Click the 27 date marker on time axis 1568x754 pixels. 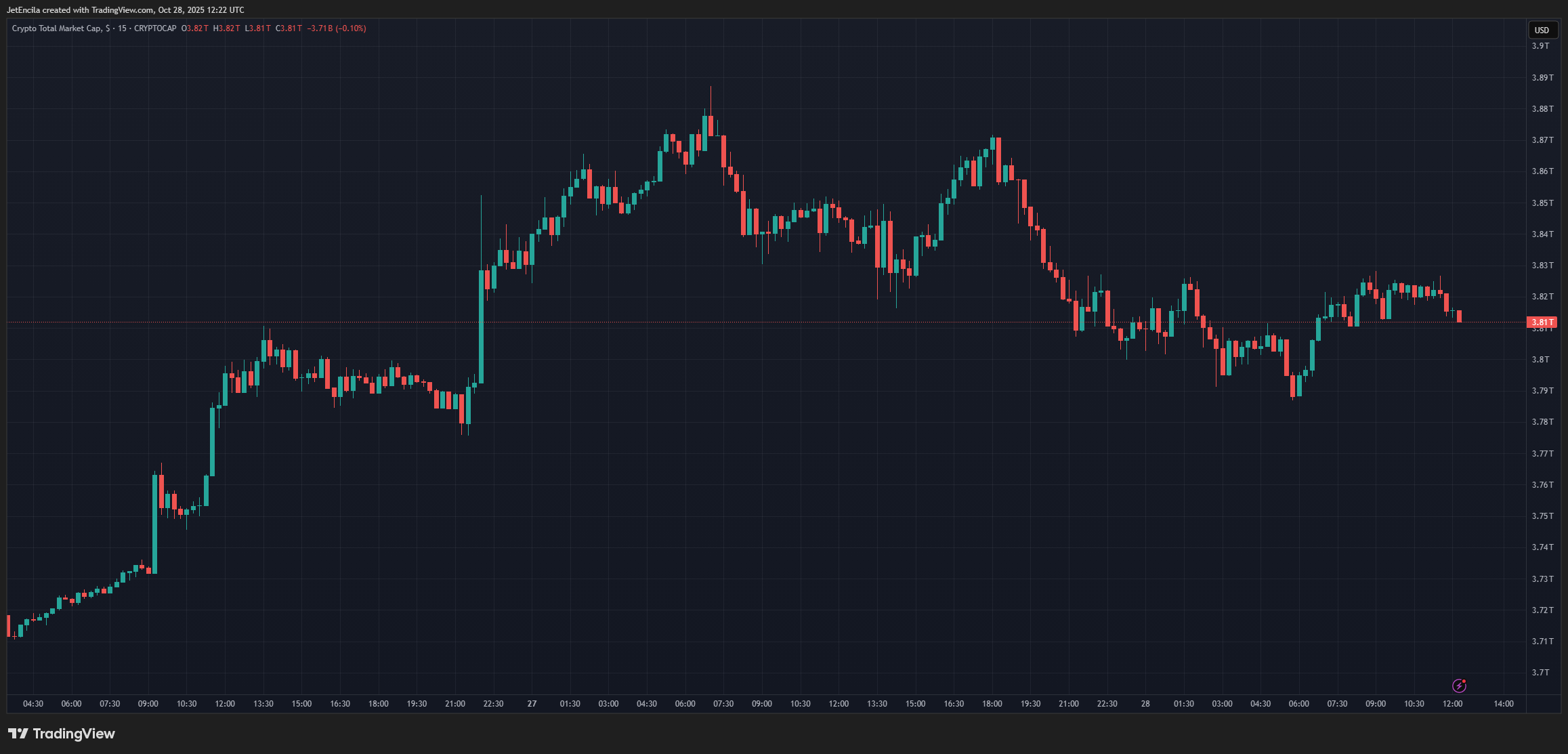[532, 704]
